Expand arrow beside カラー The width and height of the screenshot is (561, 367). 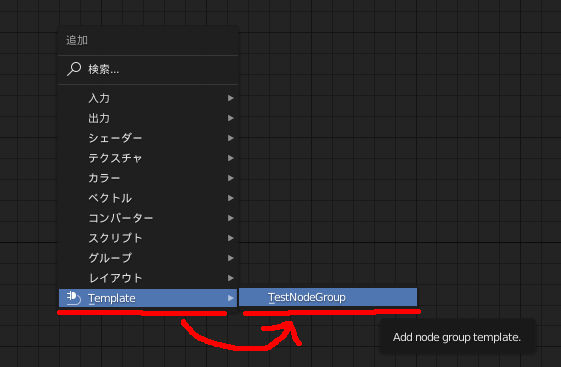click(231, 178)
